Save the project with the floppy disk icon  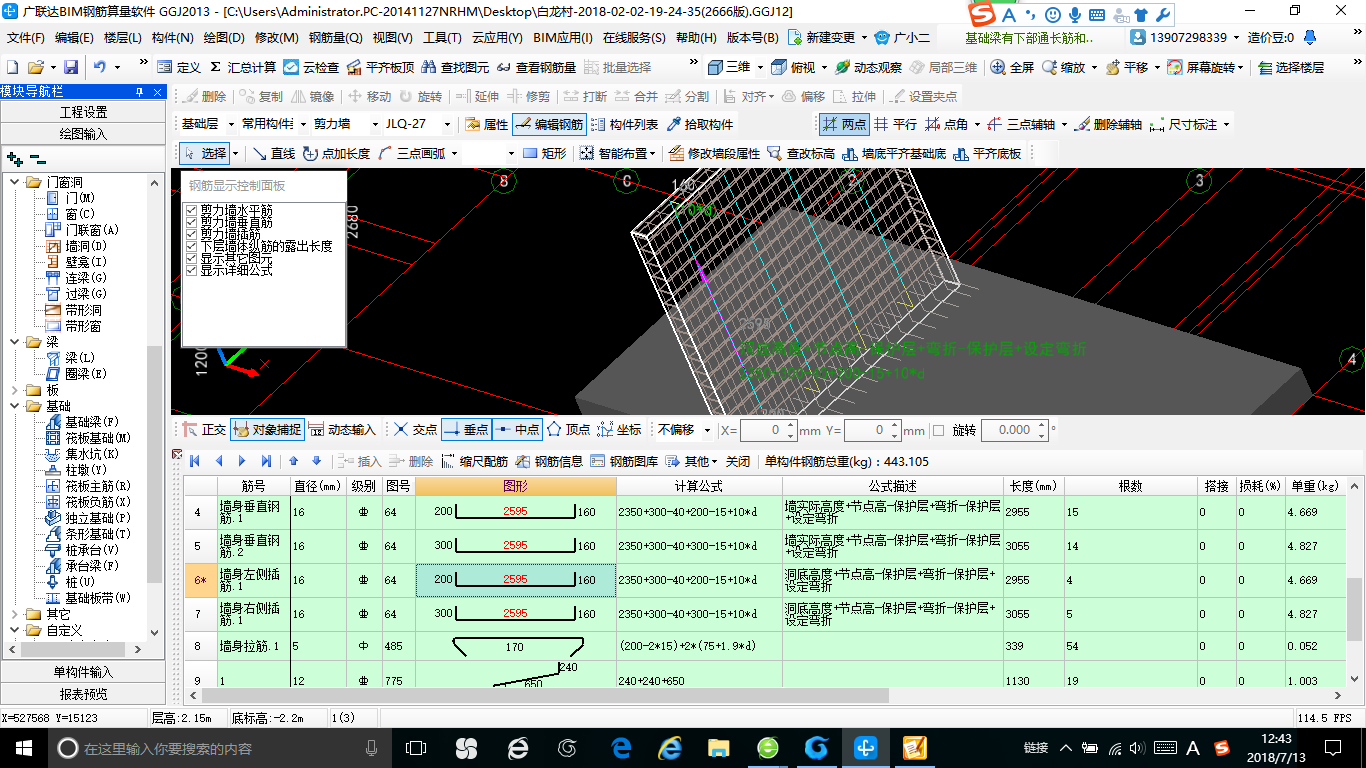click(71, 67)
